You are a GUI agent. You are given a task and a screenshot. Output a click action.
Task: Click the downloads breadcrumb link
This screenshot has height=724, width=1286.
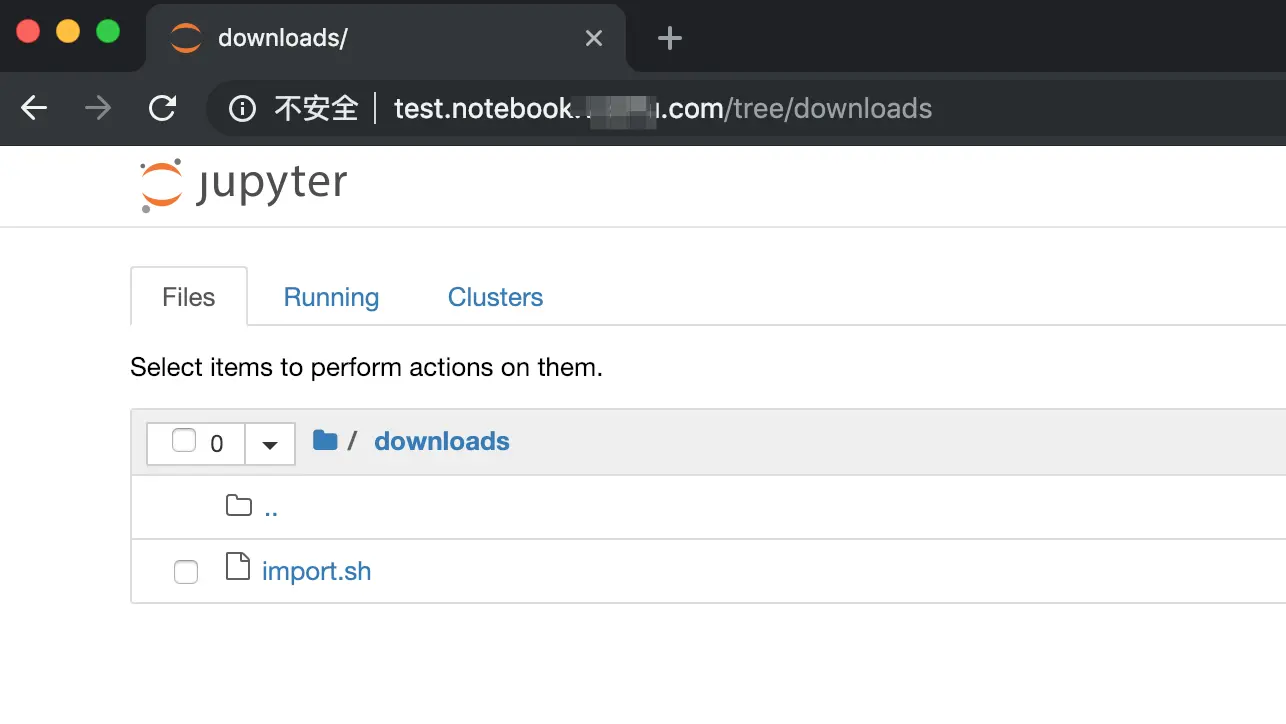tap(441, 441)
